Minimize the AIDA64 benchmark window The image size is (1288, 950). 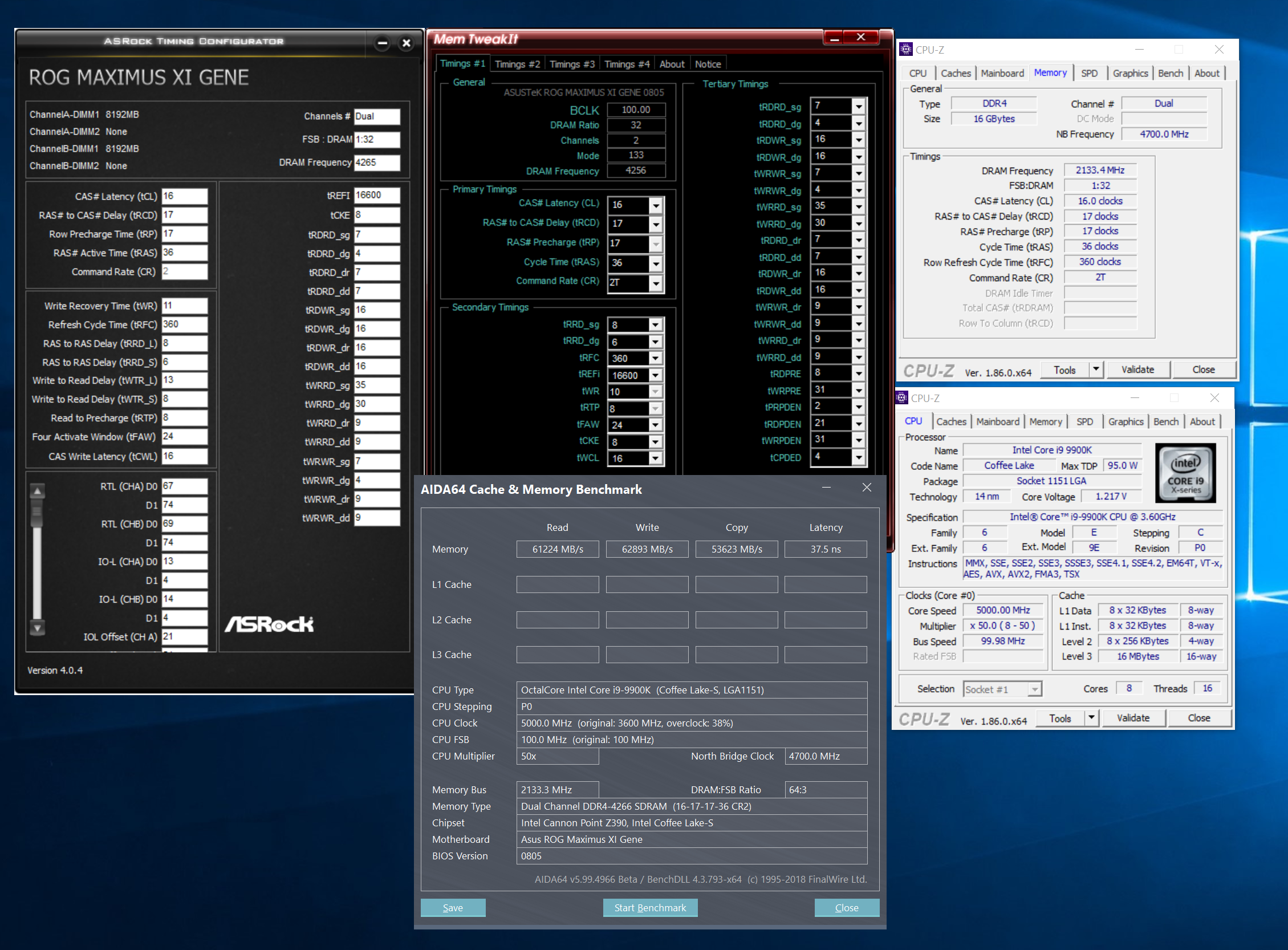[826, 488]
